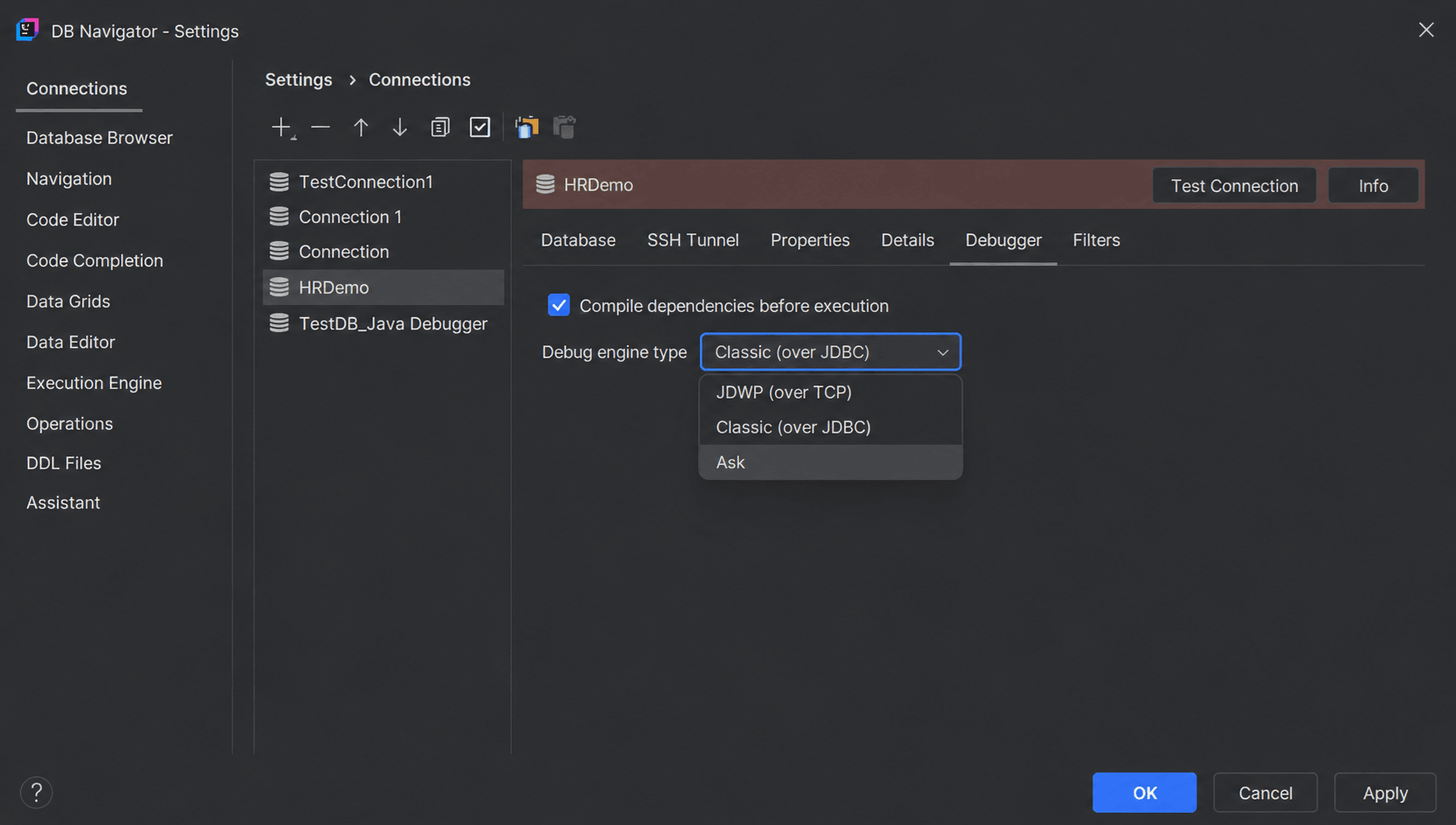Open Code Editor settings
This screenshot has height=825, width=1456.
(73, 220)
